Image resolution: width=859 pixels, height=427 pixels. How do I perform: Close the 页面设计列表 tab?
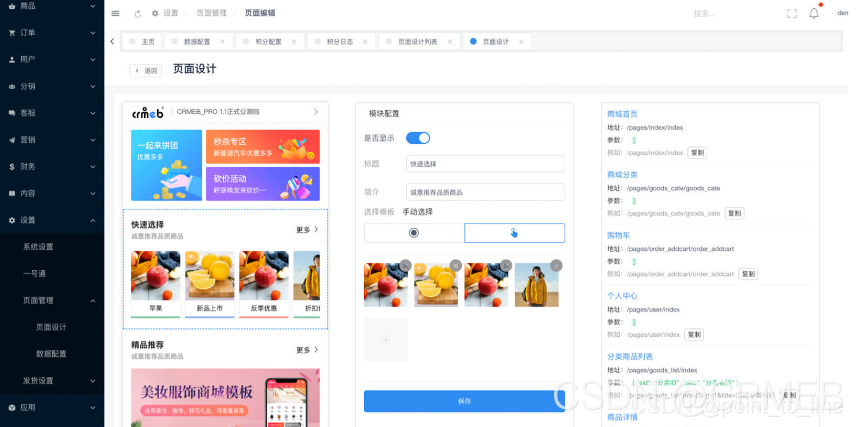coord(450,42)
